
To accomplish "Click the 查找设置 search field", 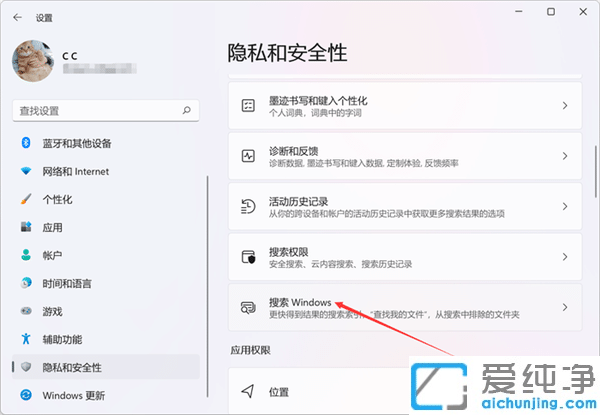I will click(106, 111).
